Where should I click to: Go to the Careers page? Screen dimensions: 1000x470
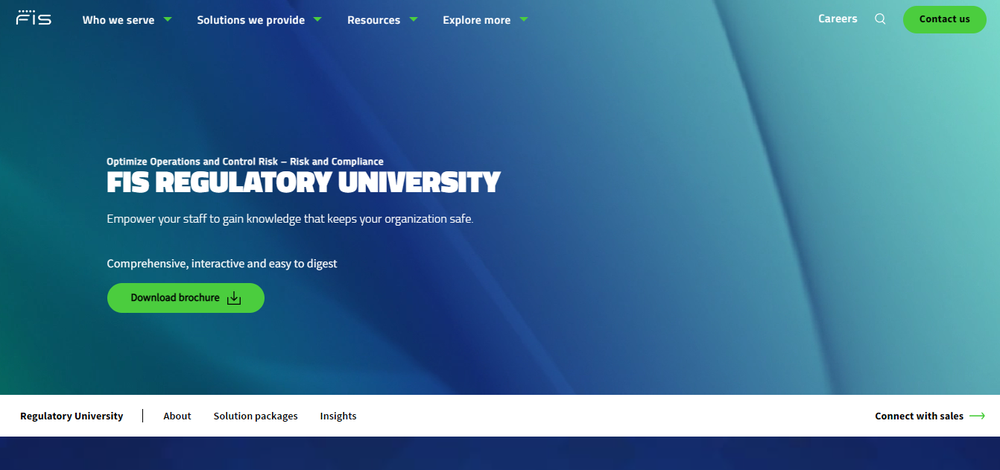(837, 19)
